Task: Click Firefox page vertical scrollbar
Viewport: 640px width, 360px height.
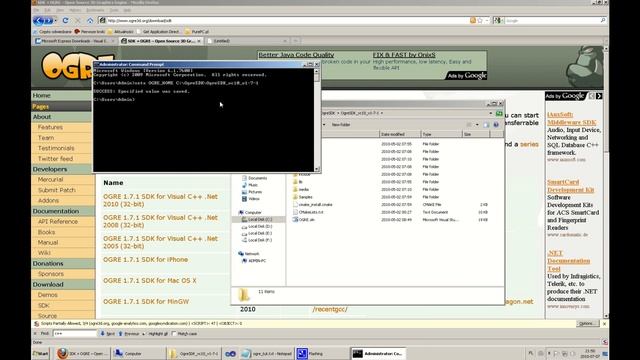Action: point(606,182)
